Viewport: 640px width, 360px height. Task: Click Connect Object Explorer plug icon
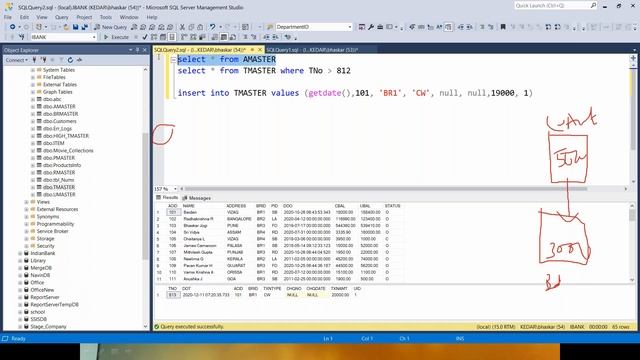click(x=34, y=60)
